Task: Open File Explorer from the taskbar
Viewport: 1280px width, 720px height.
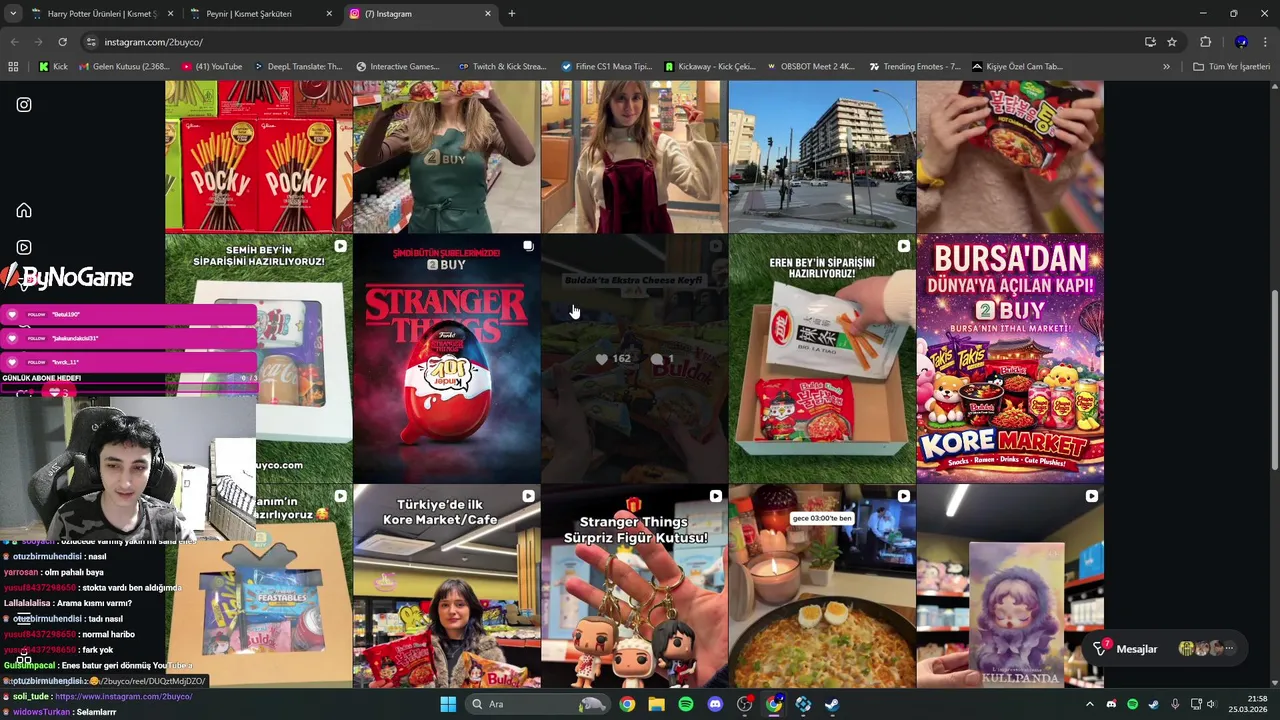Action: (x=656, y=704)
